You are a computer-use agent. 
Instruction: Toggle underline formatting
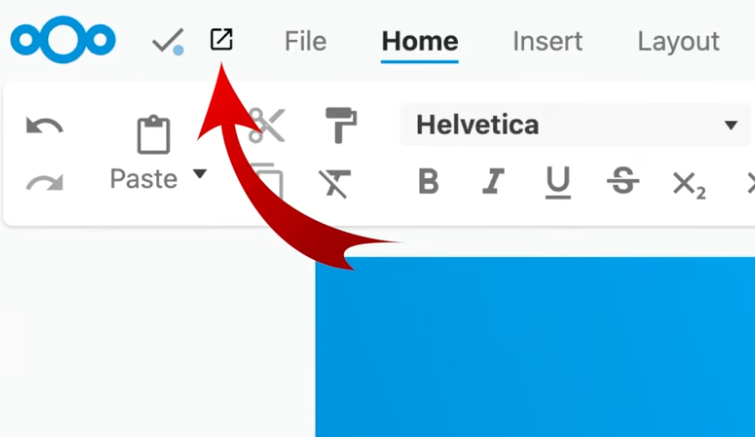557,182
